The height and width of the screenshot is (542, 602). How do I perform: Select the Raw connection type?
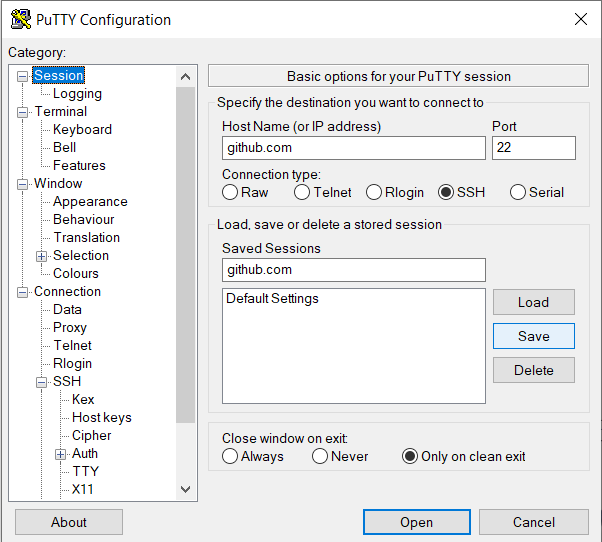pos(230,192)
